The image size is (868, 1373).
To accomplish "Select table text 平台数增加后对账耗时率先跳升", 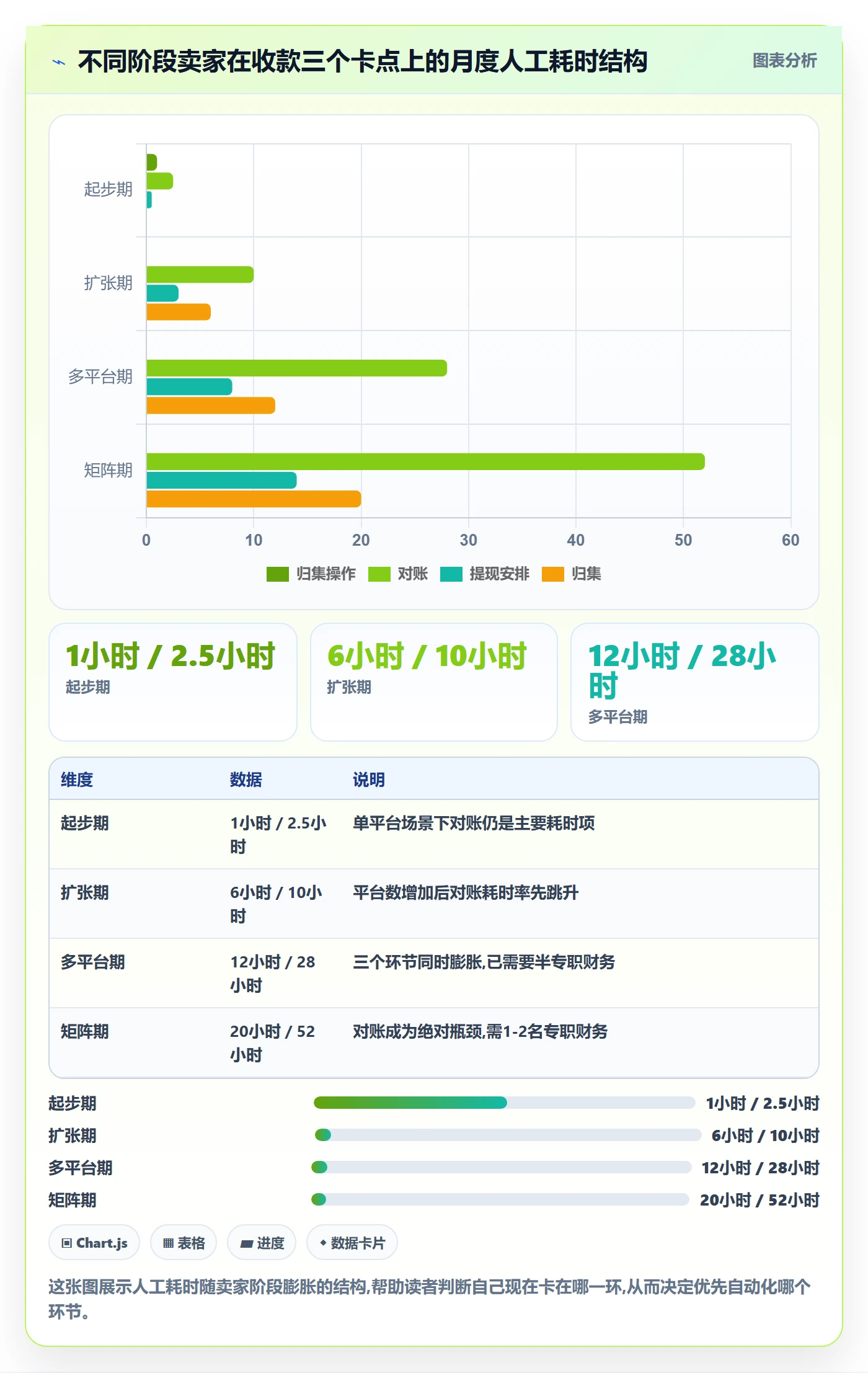I will (x=466, y=892).
